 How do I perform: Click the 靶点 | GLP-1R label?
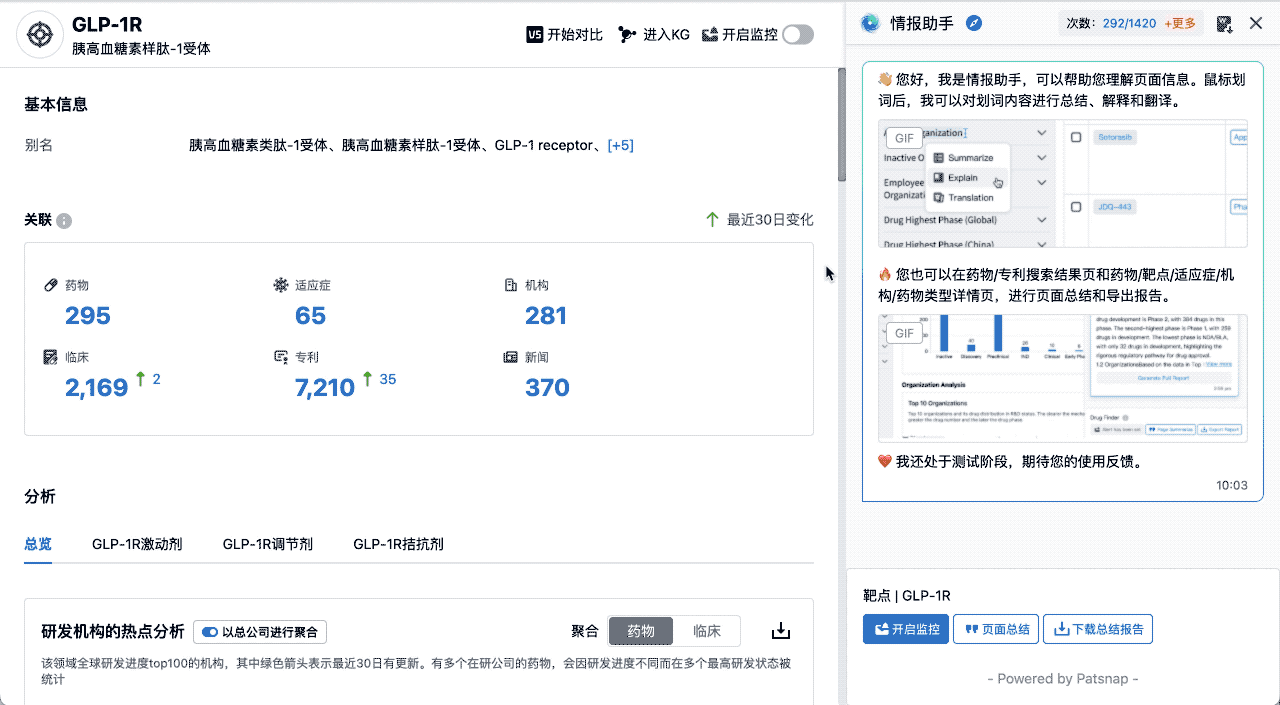coord(906,596)
